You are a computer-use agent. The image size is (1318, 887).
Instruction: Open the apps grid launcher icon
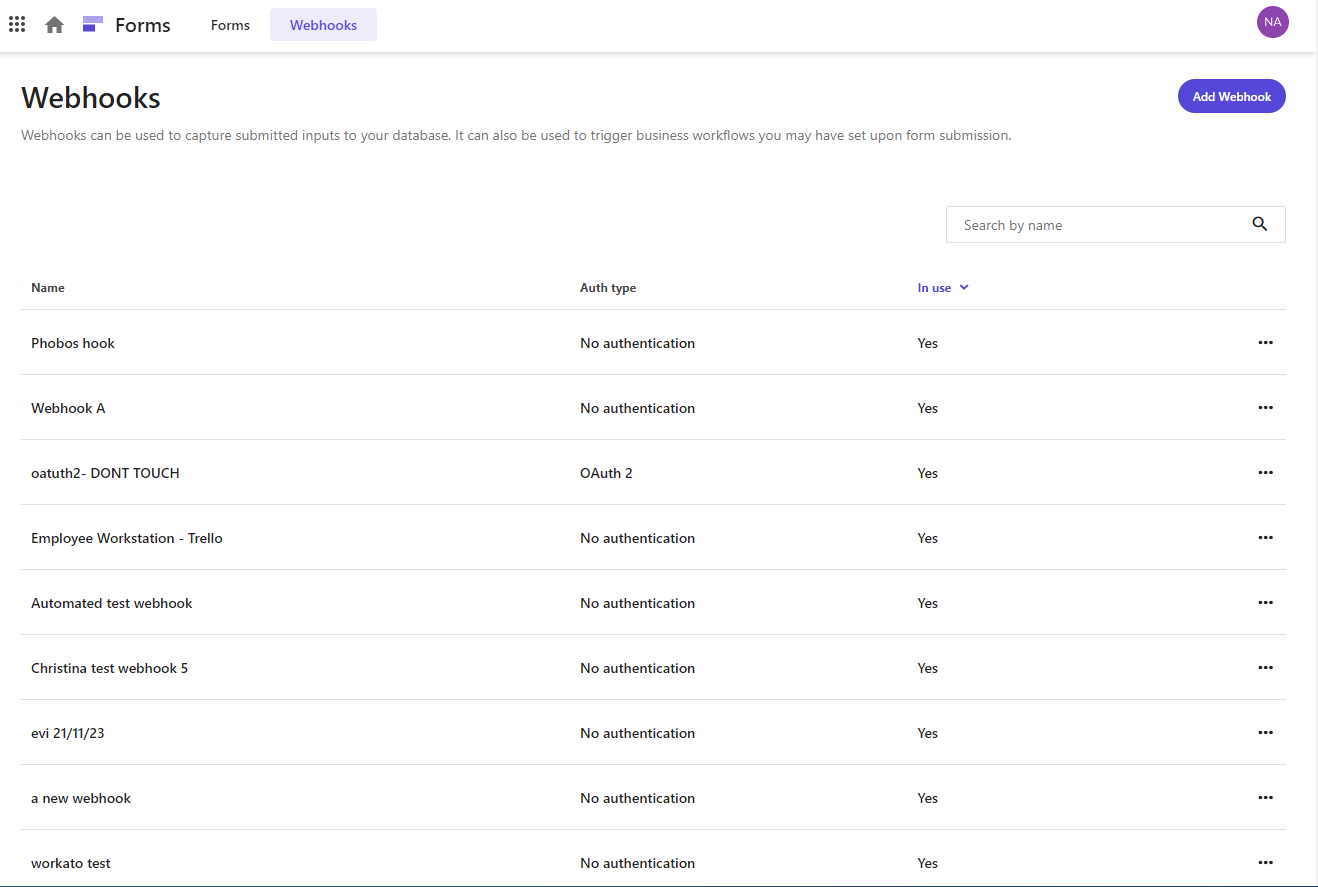tap(17, 24)
